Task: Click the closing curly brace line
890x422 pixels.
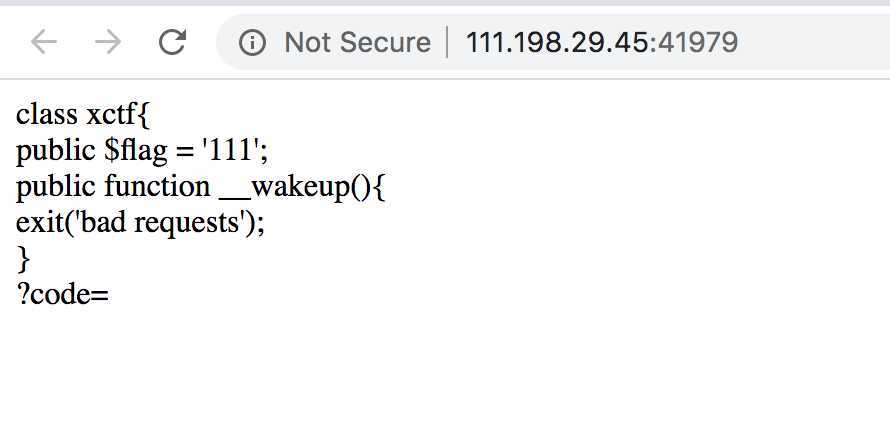Action: [x=23, y=260]
